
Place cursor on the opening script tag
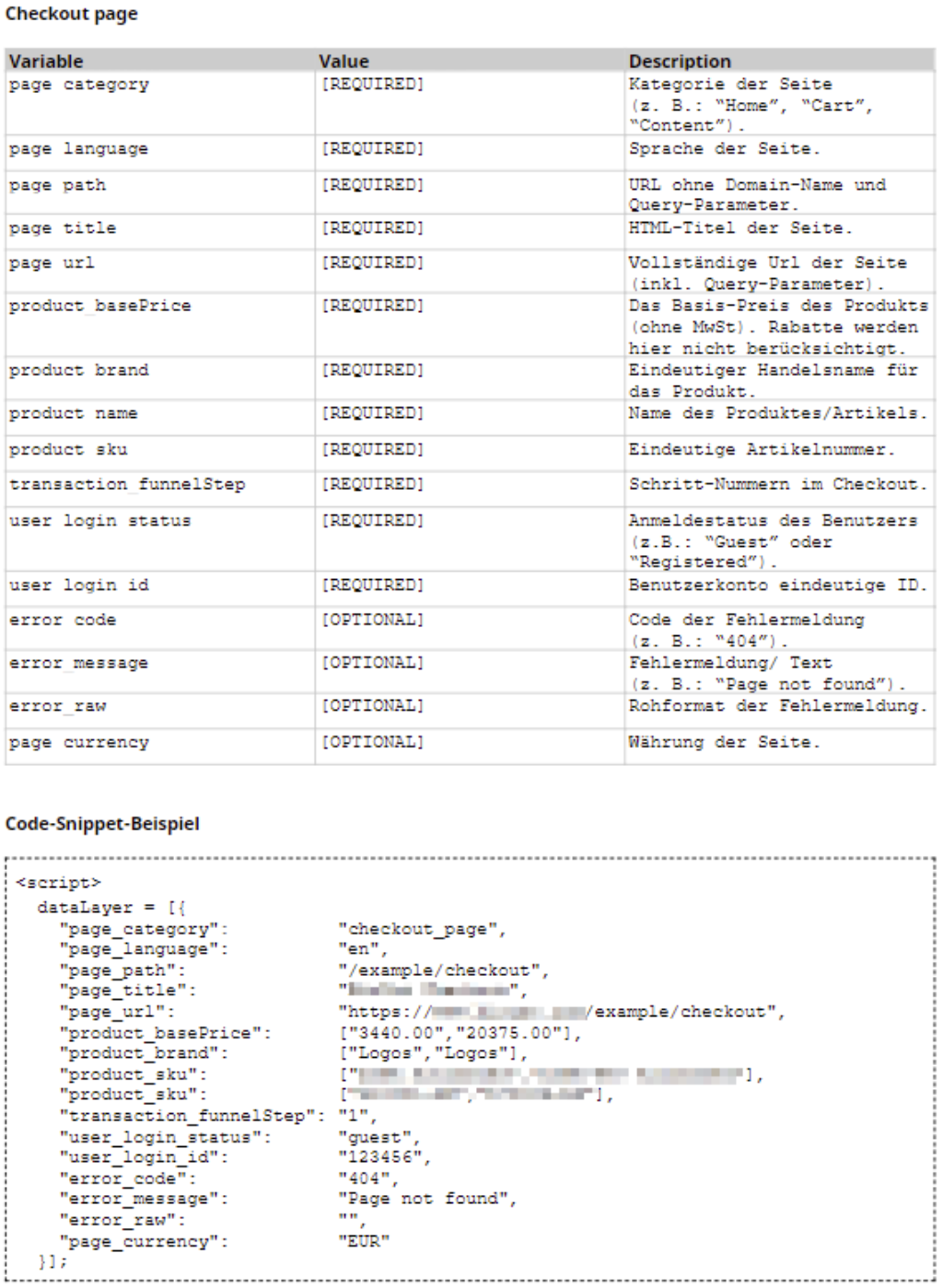59,883
